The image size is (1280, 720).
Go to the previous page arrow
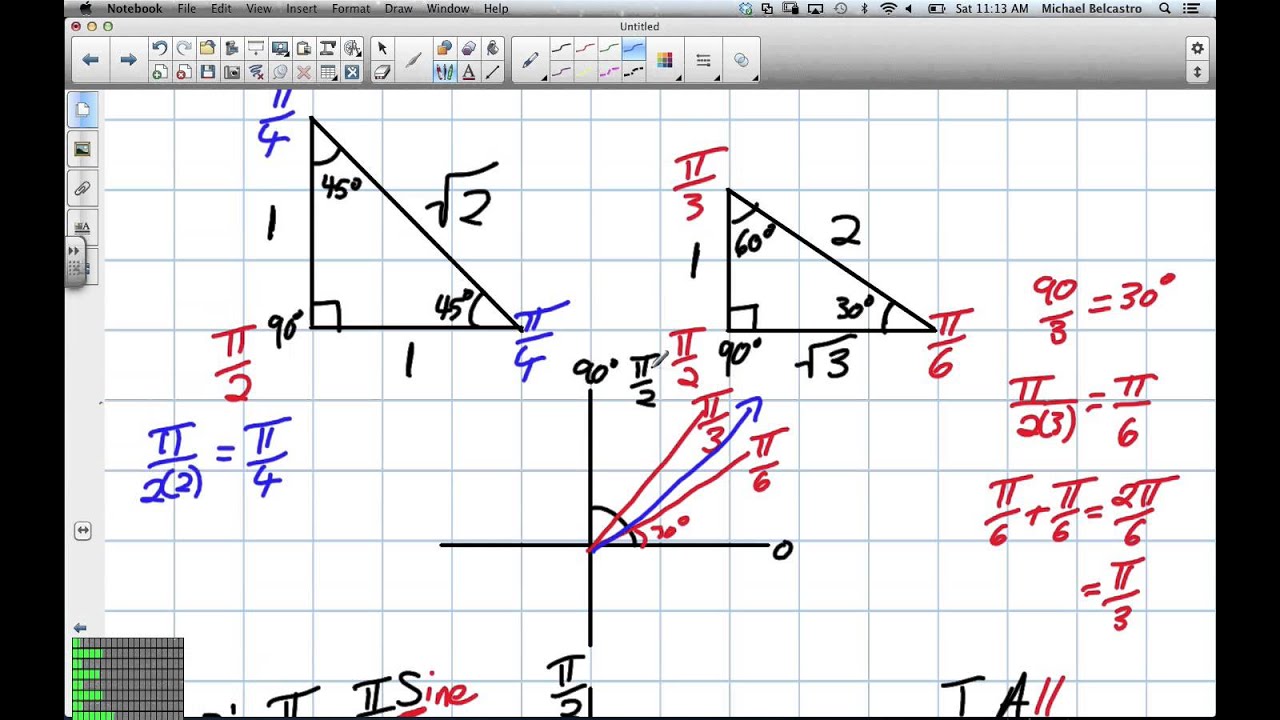coord(90,60)
